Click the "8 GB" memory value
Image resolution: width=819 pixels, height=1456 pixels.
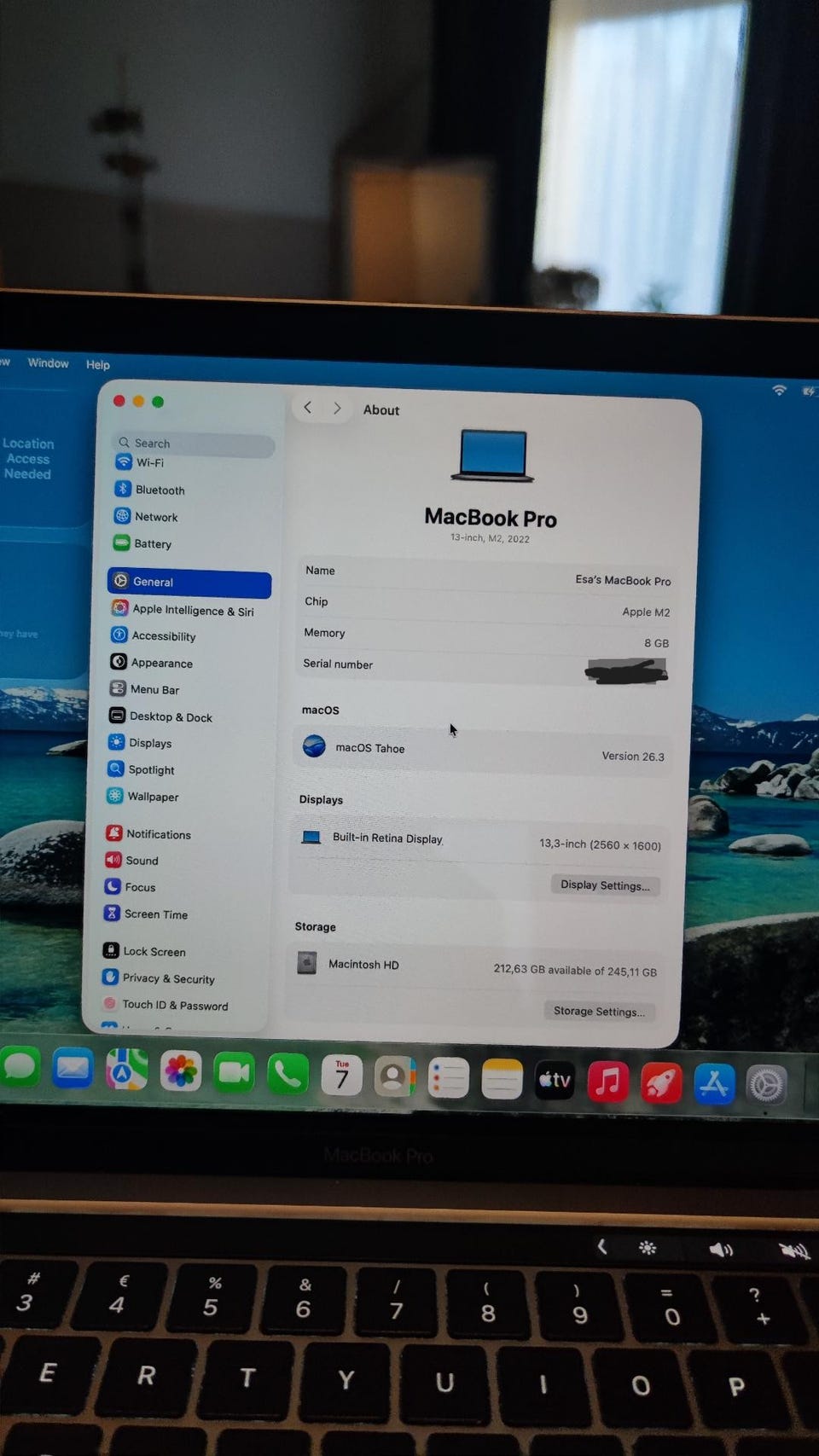[656, 643]
